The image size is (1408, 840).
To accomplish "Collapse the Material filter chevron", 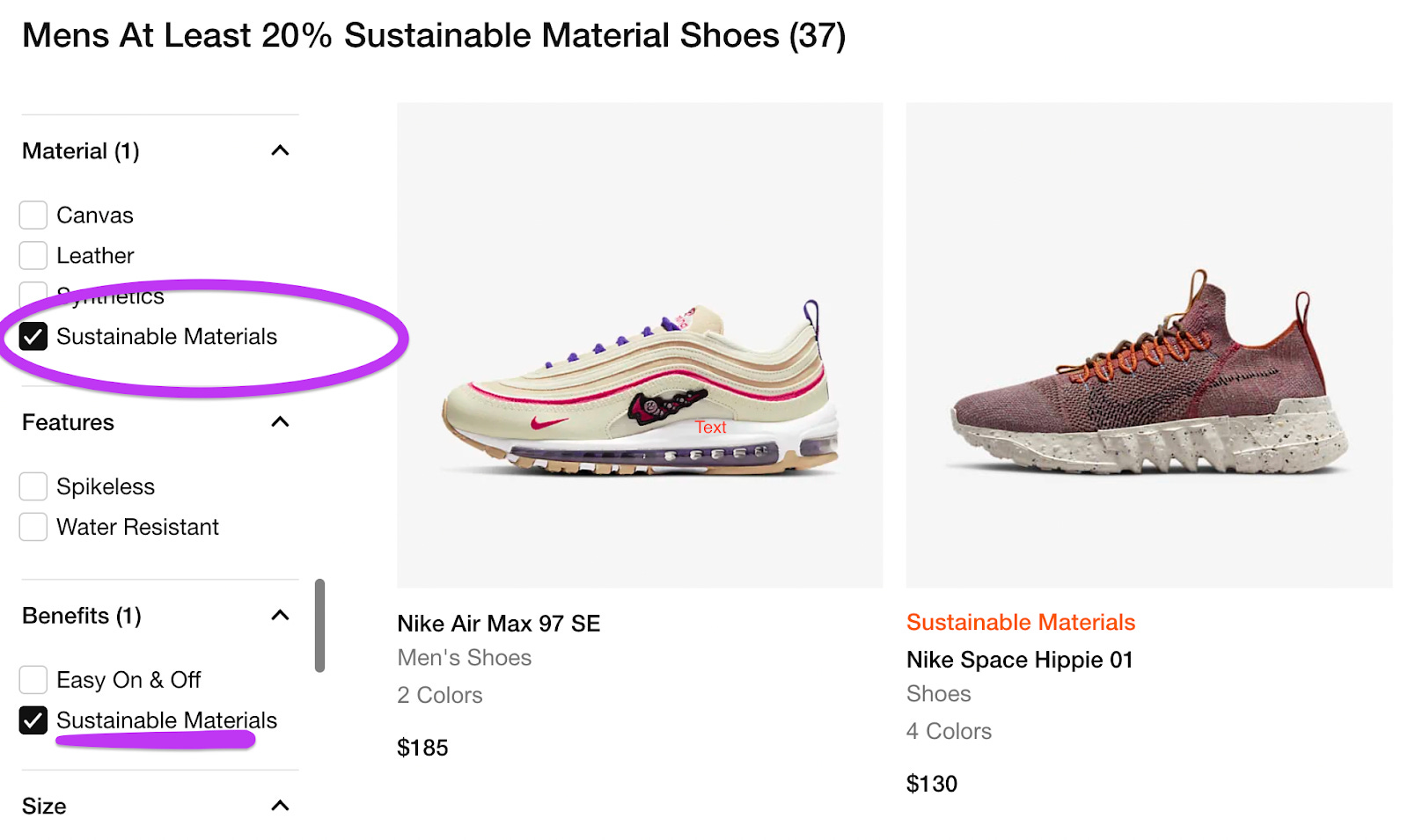I will pos(280,150).
